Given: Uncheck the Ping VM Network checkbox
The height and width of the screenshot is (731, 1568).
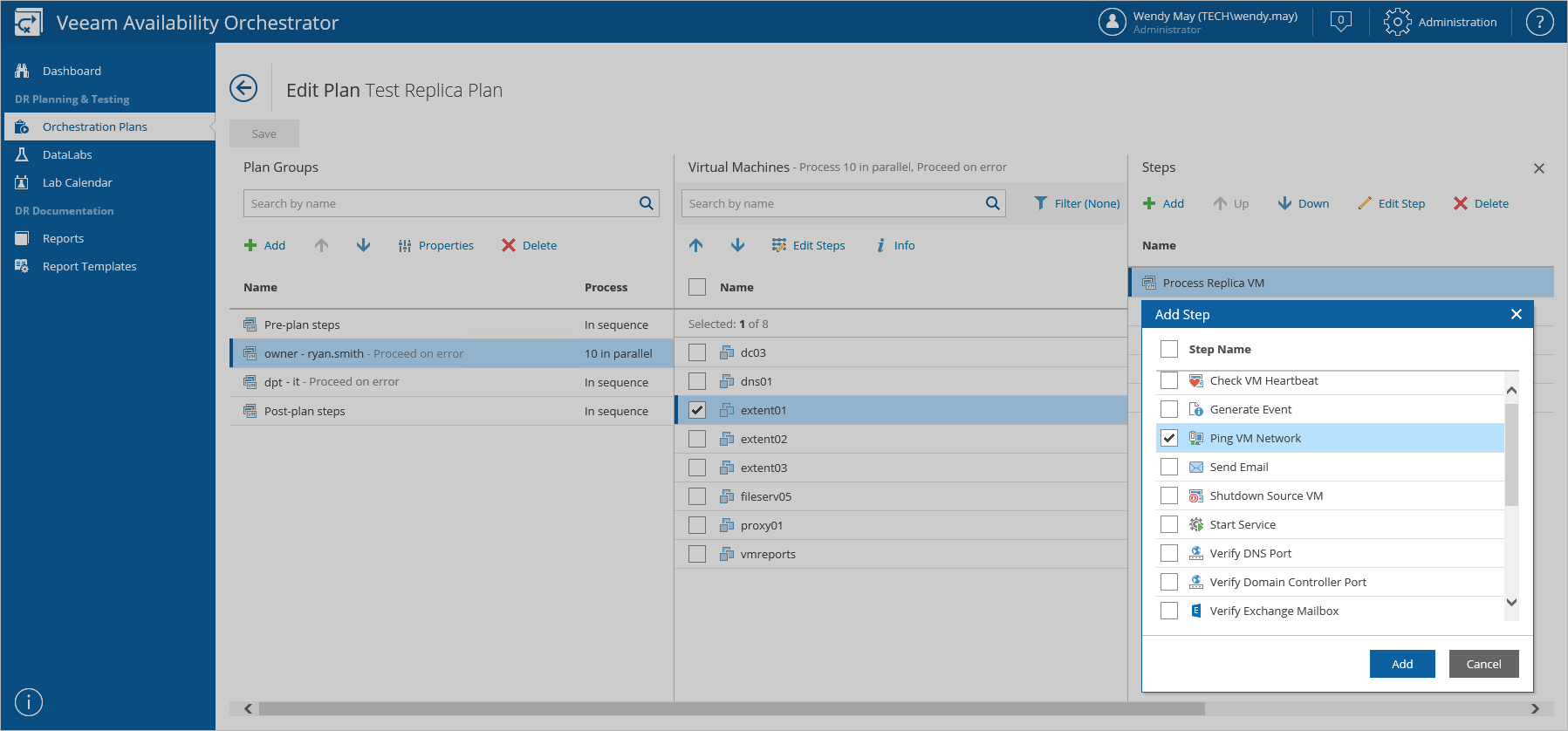Looking at the screenshot, I should [x=1169, y=438].
